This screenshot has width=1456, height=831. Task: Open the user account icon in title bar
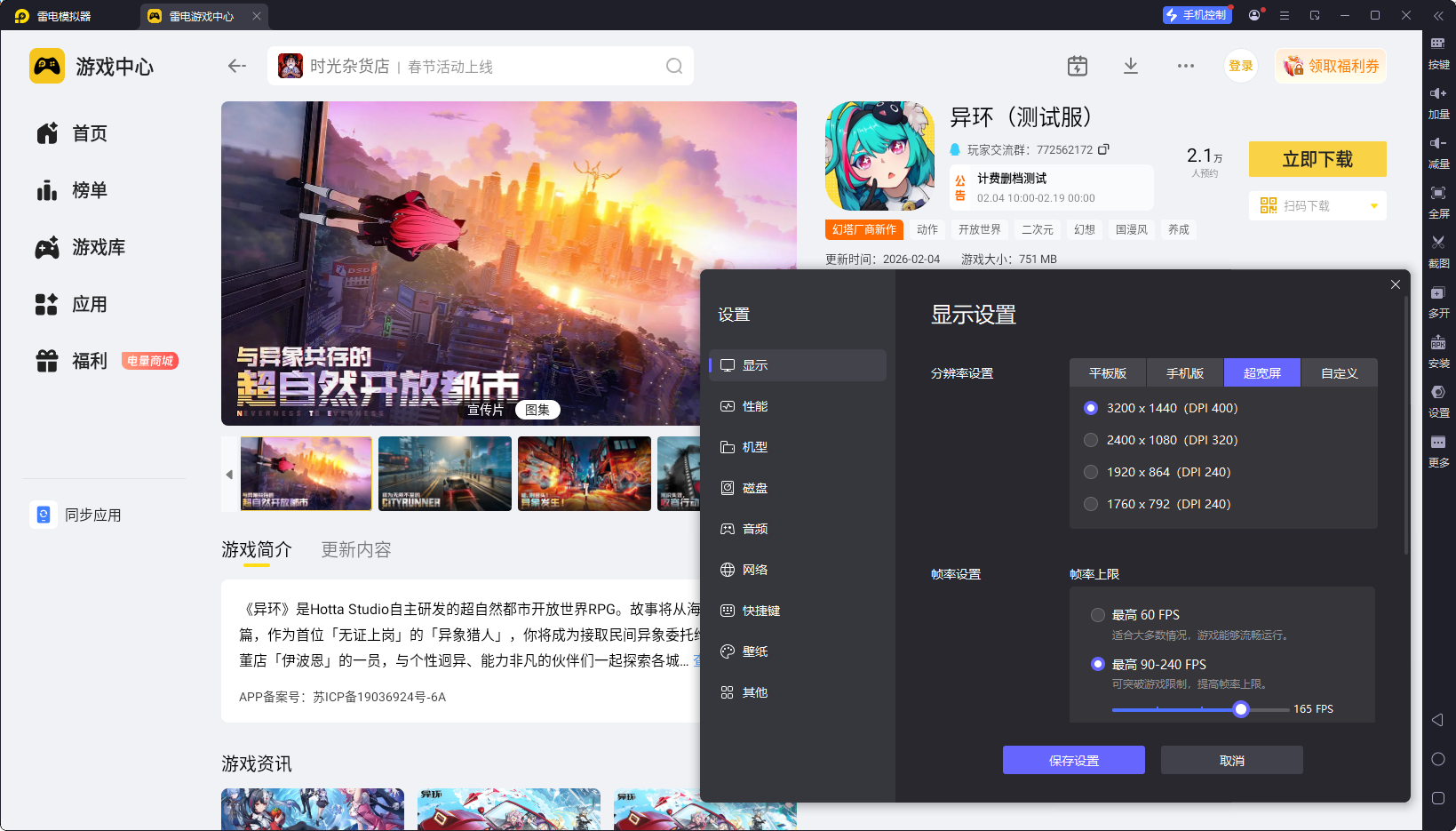click(1254, 15)
